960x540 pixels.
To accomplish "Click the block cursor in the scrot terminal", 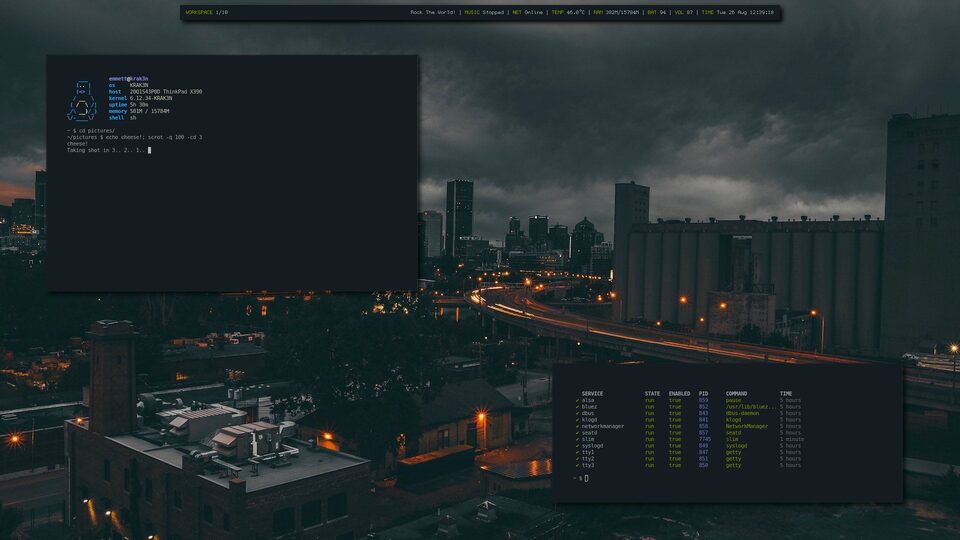I will (149, 150).
